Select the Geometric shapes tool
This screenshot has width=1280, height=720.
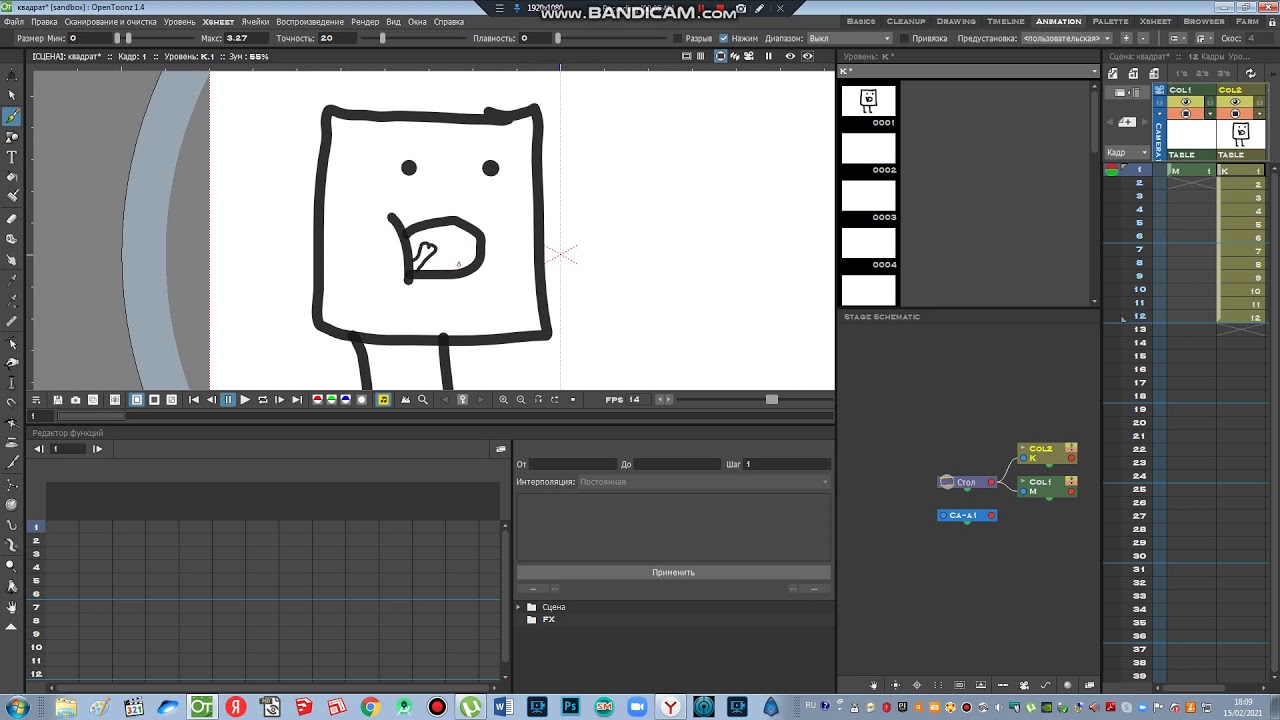(x=12, y=137)
